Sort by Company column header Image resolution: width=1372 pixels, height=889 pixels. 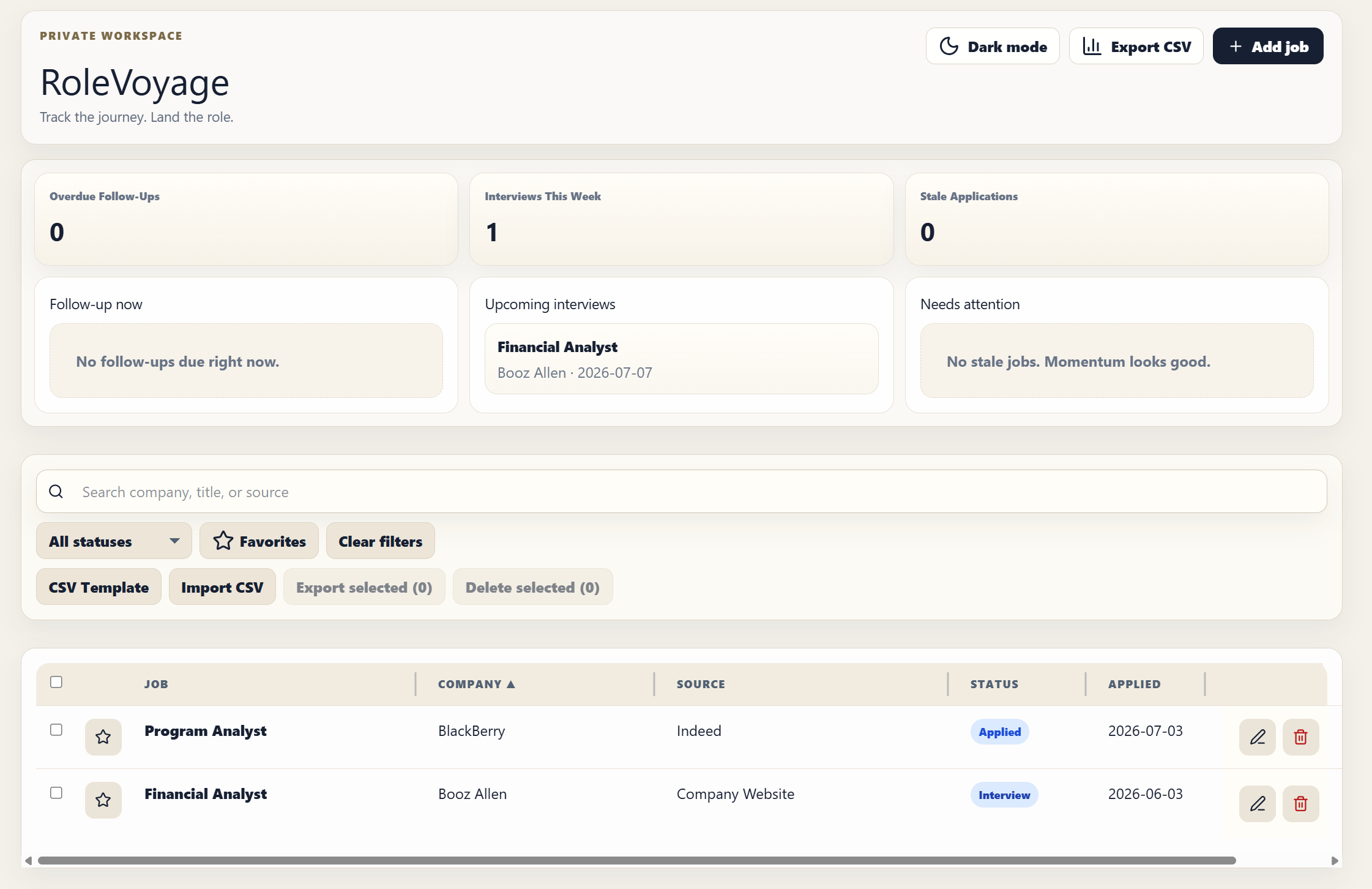point(476,684)
